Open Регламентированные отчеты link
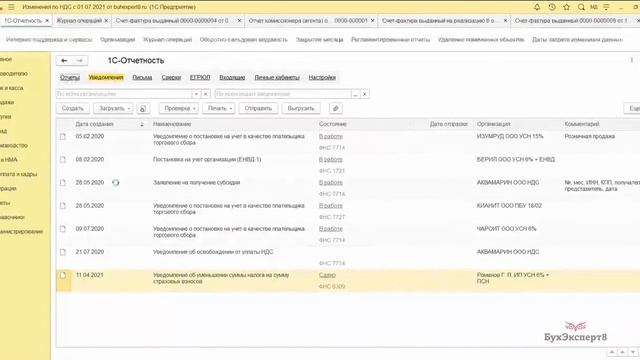The image size is (640, 360). [x=391, y=40]
